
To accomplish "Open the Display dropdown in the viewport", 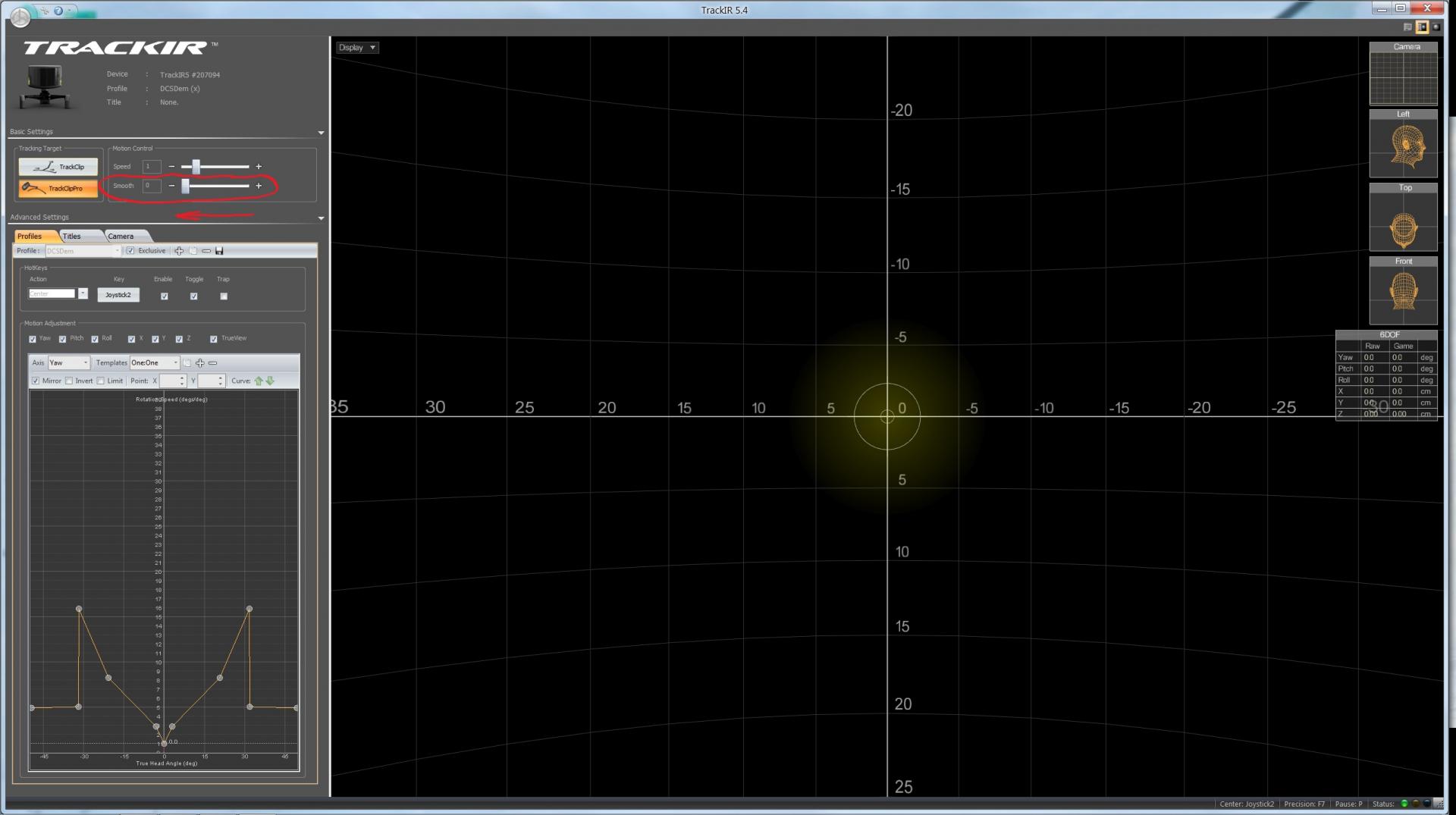I will 357,48.
